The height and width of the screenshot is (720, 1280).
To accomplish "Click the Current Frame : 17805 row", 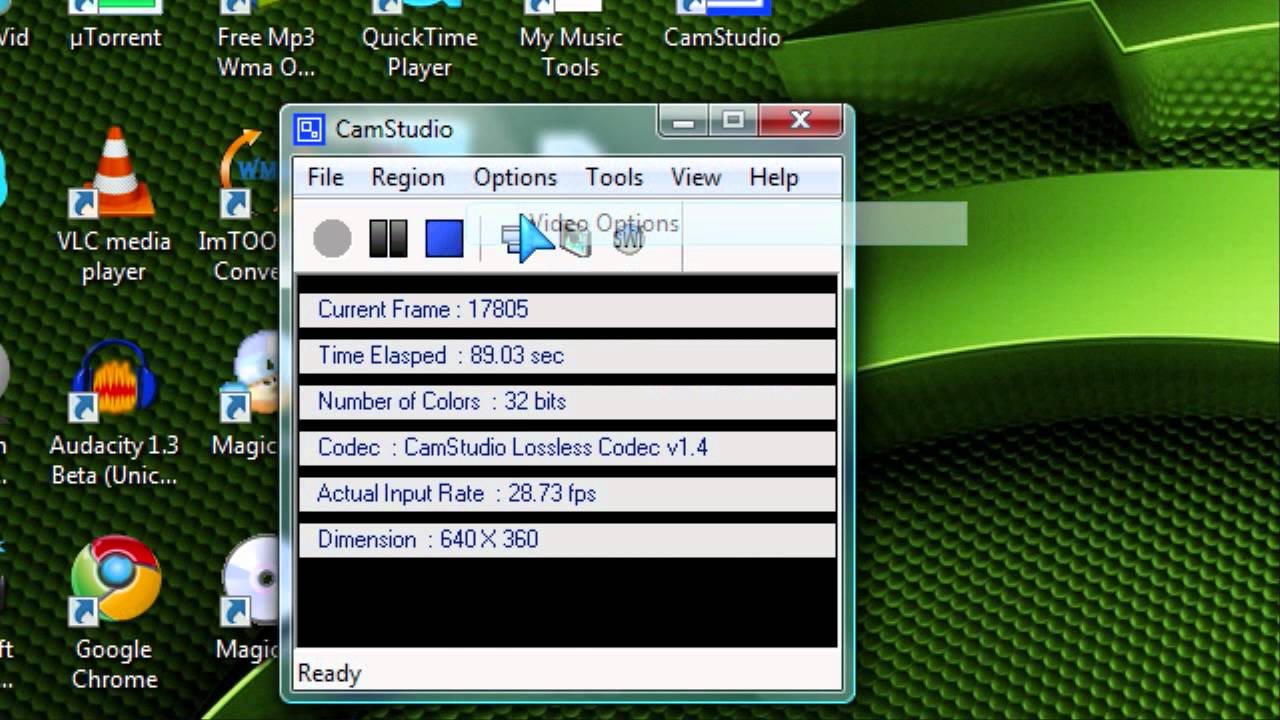I will click(x=567, y=309).
